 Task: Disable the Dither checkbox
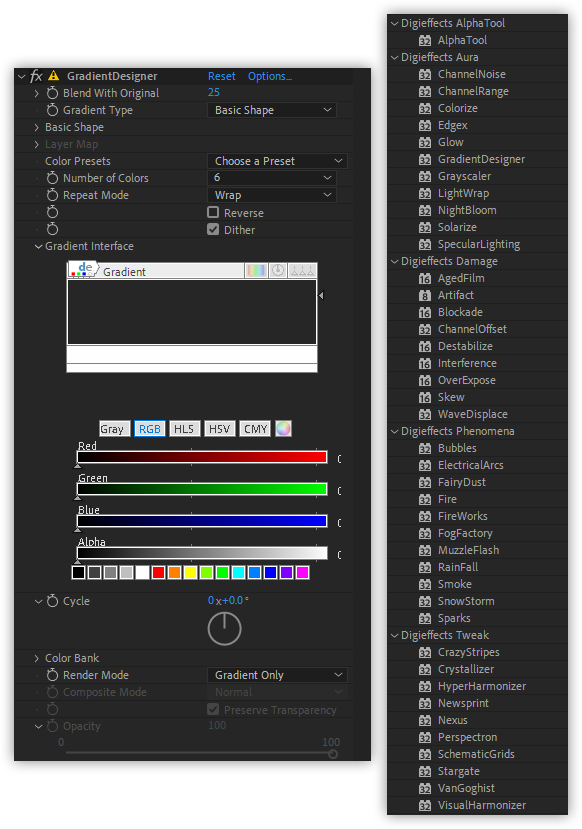pos(213,229)
